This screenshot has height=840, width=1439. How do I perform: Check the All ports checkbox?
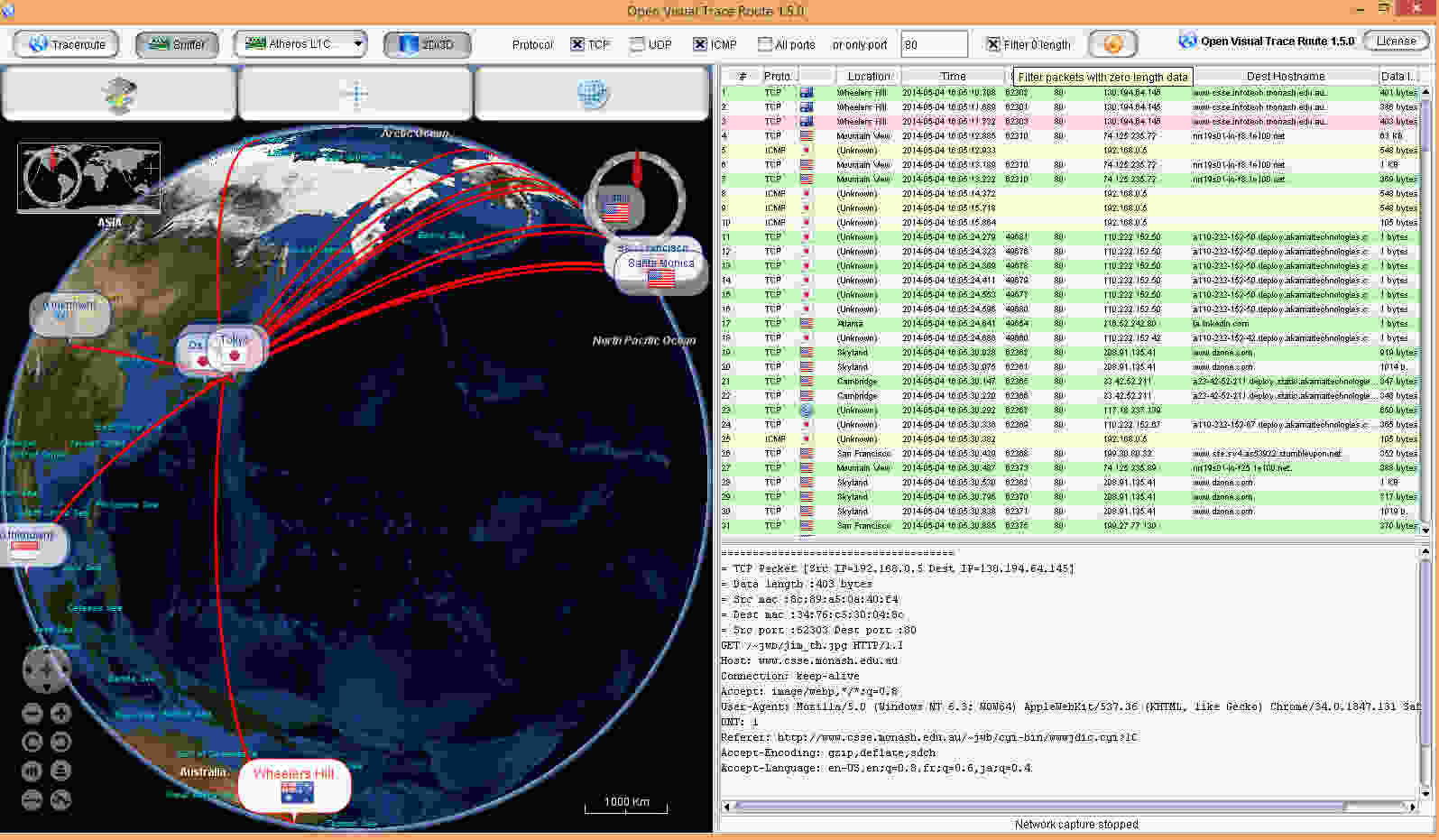tap(765, 44)
